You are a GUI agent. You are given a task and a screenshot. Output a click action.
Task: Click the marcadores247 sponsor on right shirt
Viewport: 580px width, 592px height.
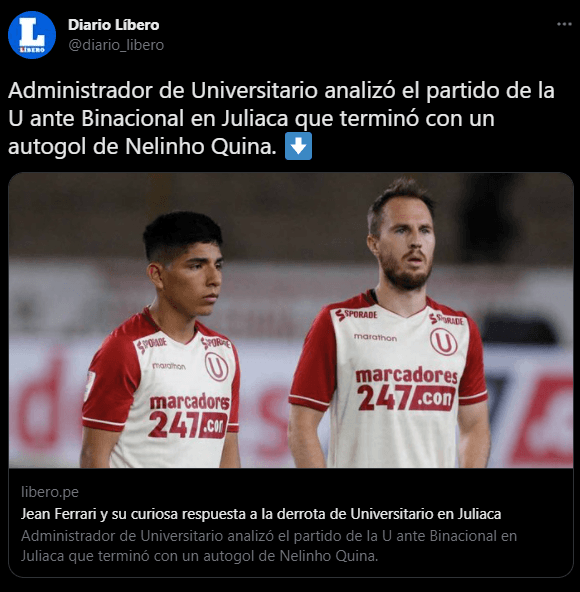tap(406, 390)
